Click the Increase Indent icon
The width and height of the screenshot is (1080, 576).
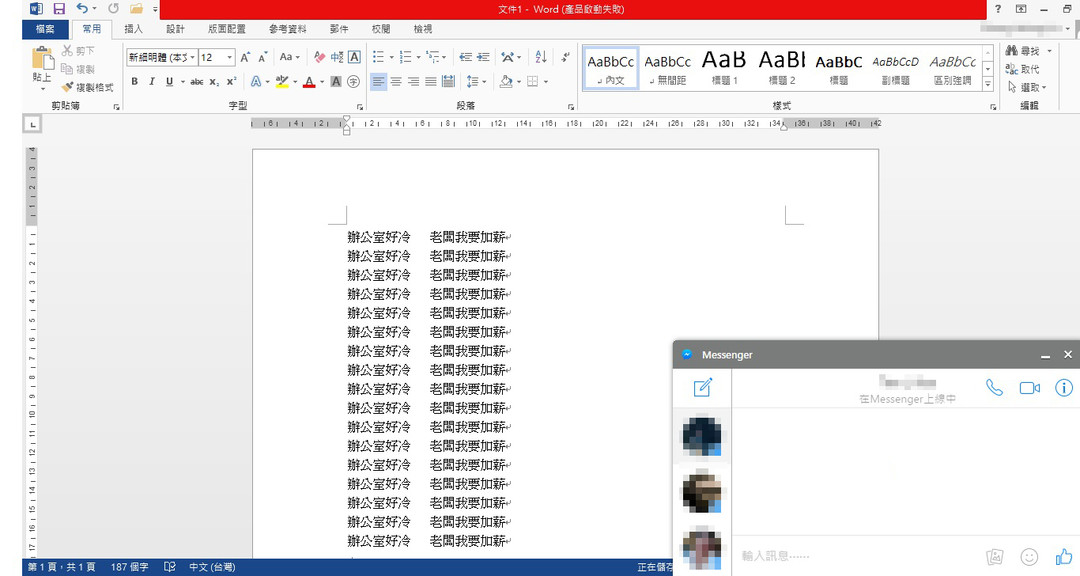(x=483, y=57)
